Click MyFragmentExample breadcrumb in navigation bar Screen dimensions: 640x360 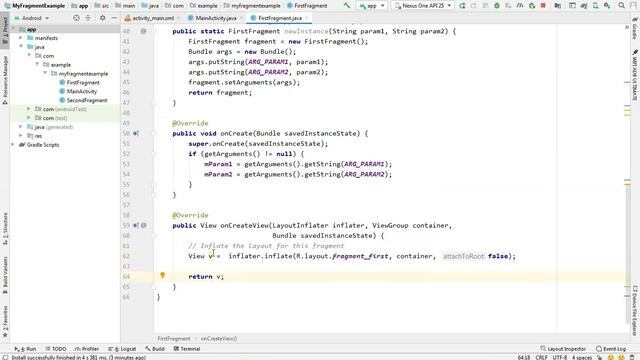click(x=35, y=6)
